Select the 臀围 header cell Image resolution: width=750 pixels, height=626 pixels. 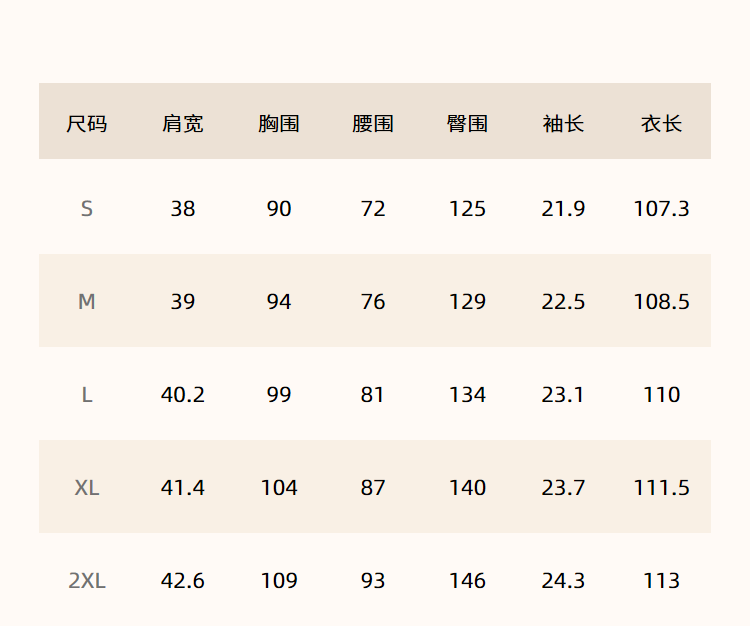(468, 124)
